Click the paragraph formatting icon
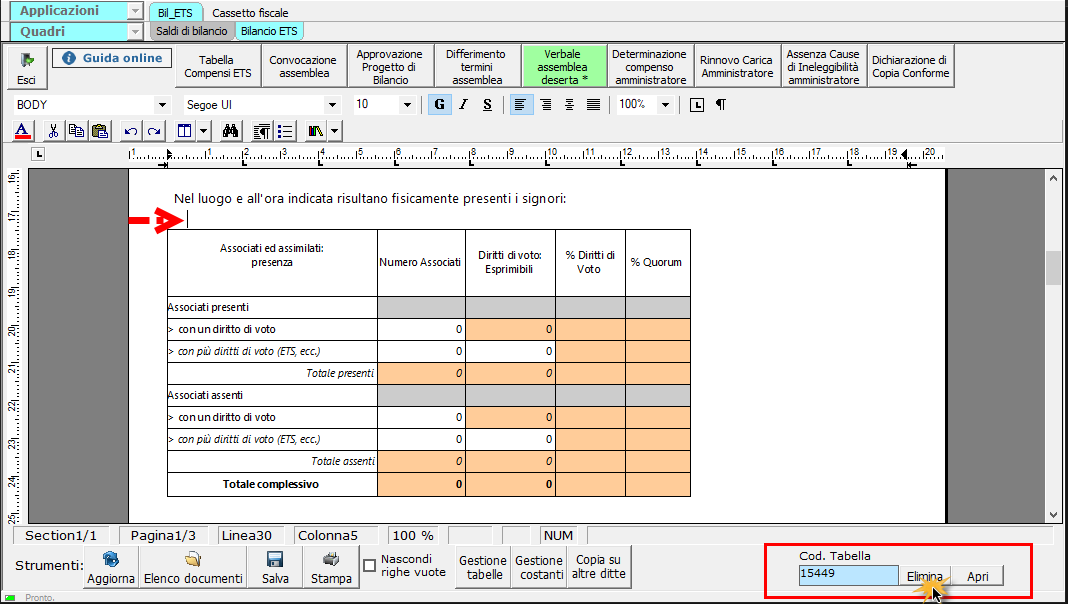The height and width of the screenshot is (604, 1068). point(261,131)
